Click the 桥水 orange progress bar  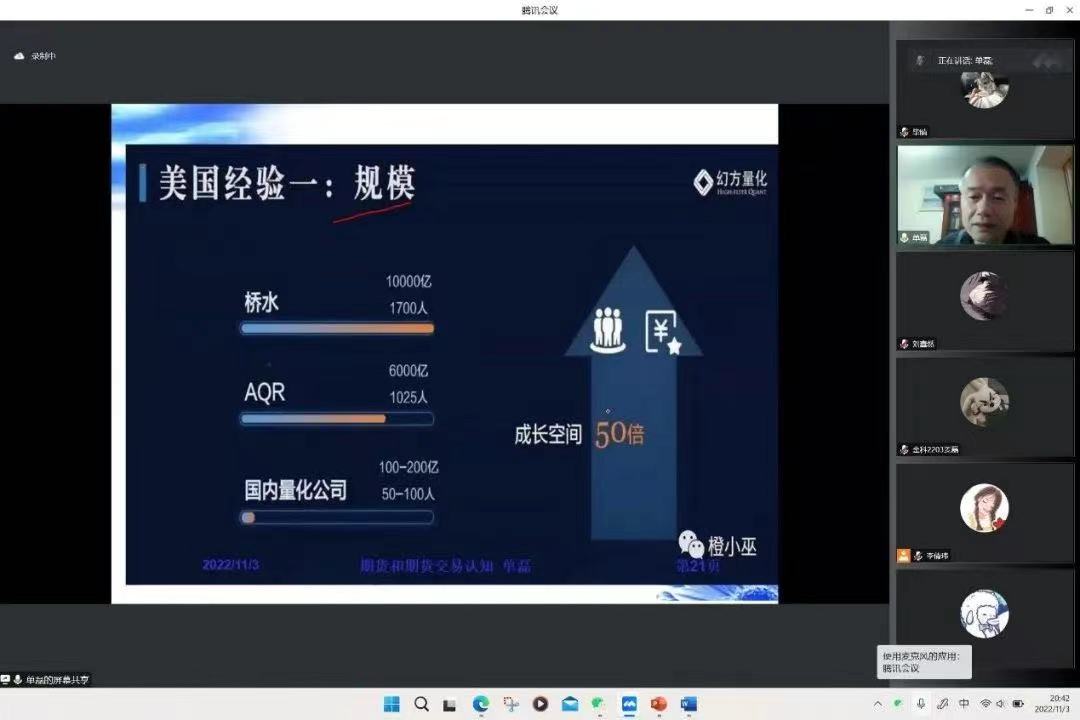(337, 328)
